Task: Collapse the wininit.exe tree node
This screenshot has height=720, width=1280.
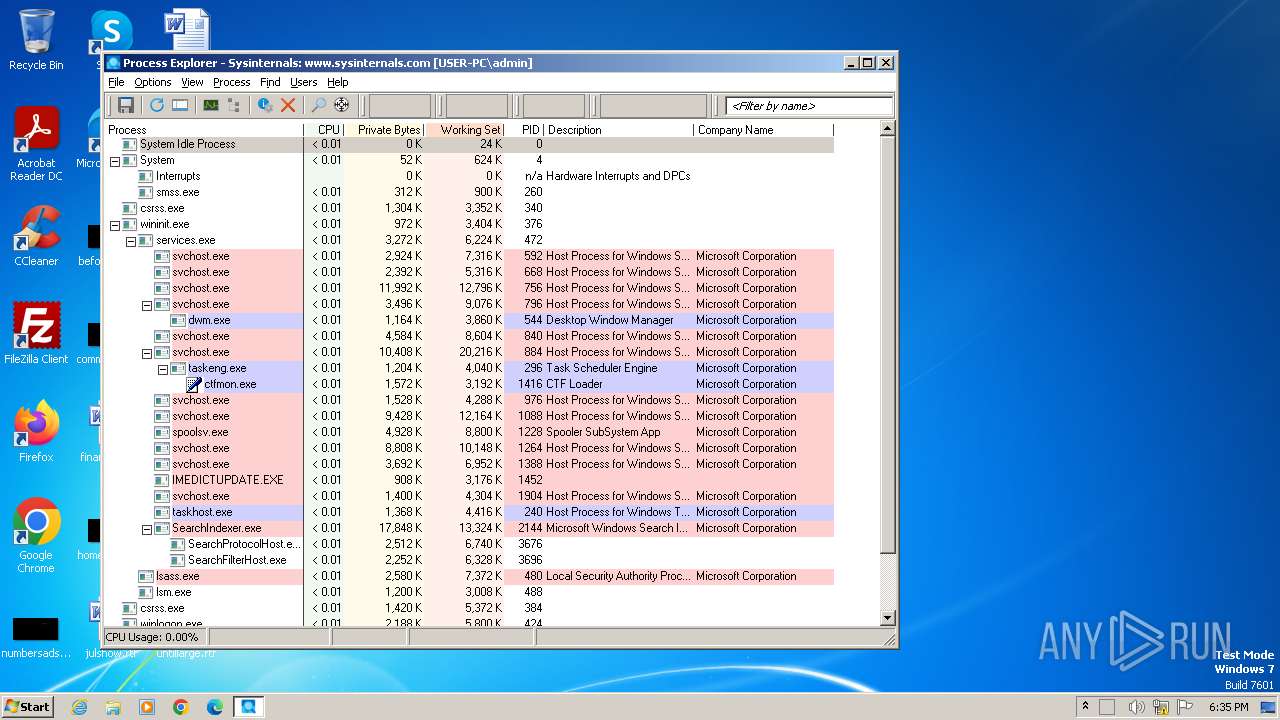Action: (x=114, y=224)
